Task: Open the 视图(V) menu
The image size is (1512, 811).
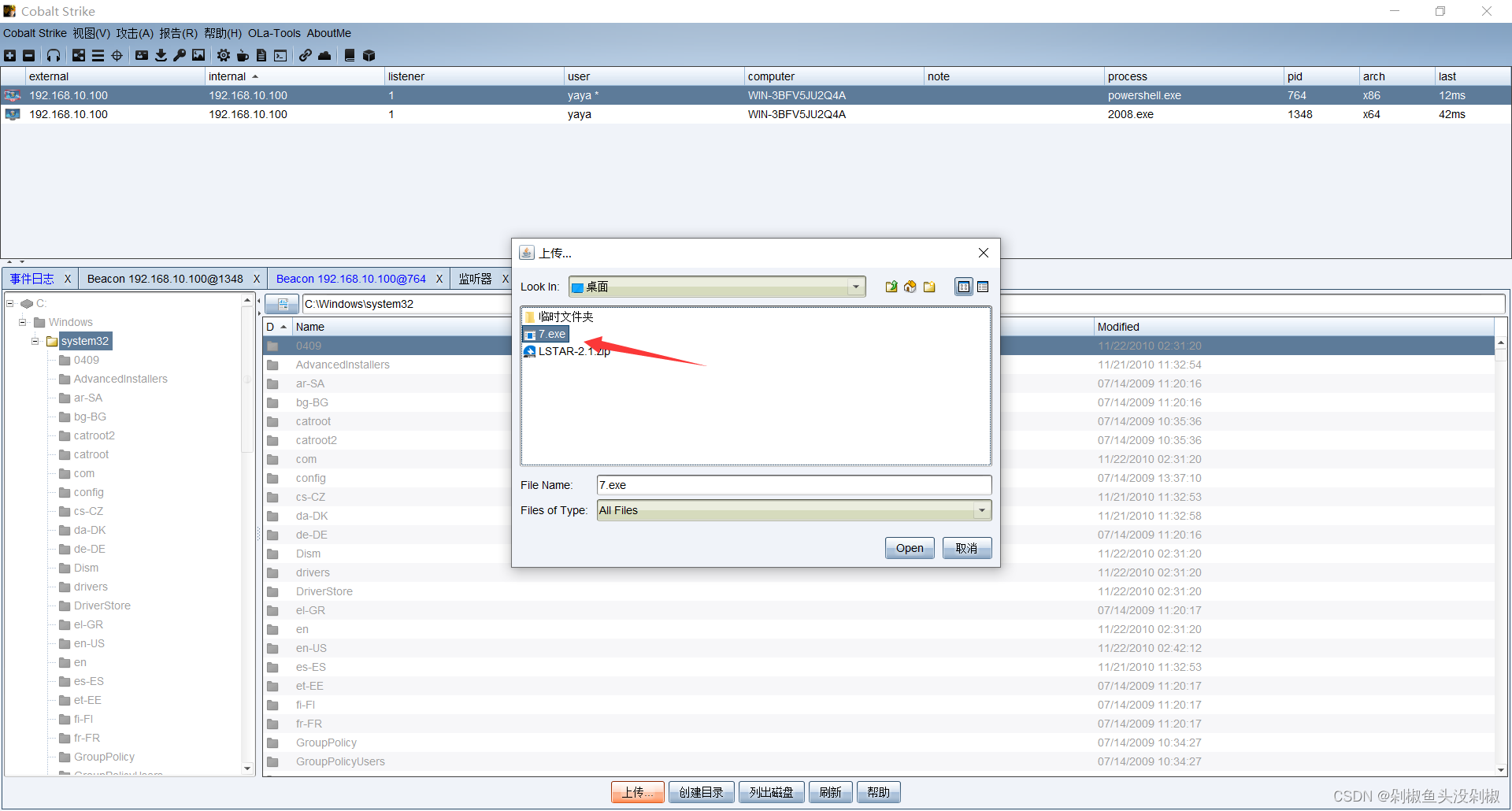Action: point(91,33)
